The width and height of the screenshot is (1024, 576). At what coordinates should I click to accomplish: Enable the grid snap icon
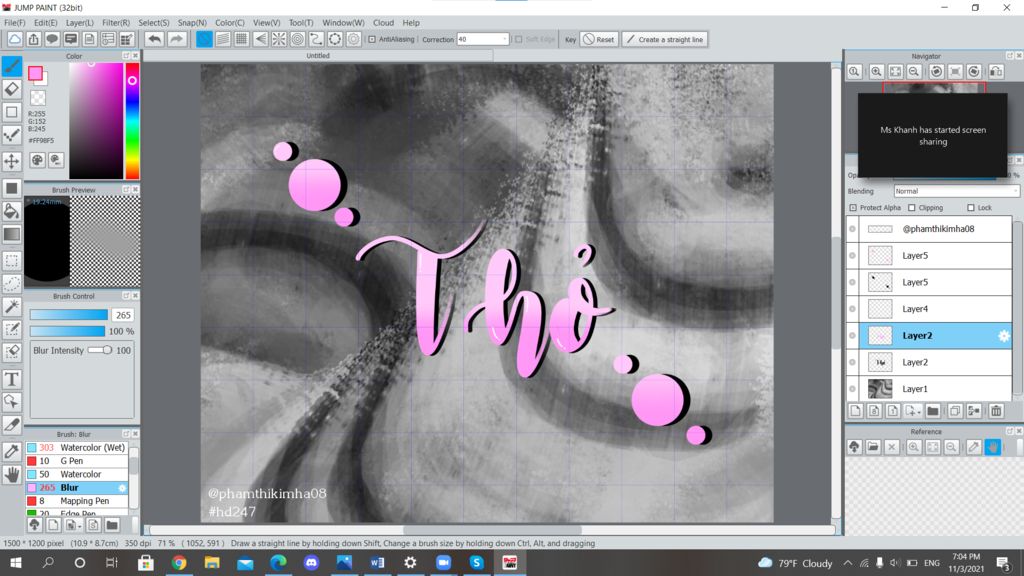241,39
